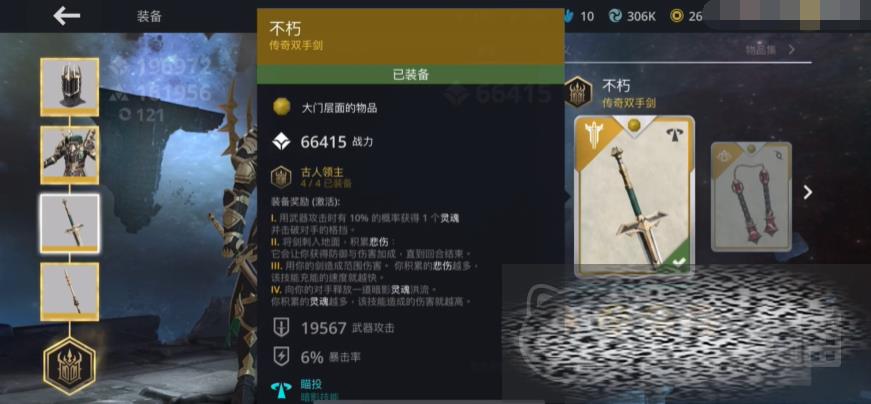The image size is (871, 404).
Task: Select the two-handed sword weapon slot
Action: point(69,223)
